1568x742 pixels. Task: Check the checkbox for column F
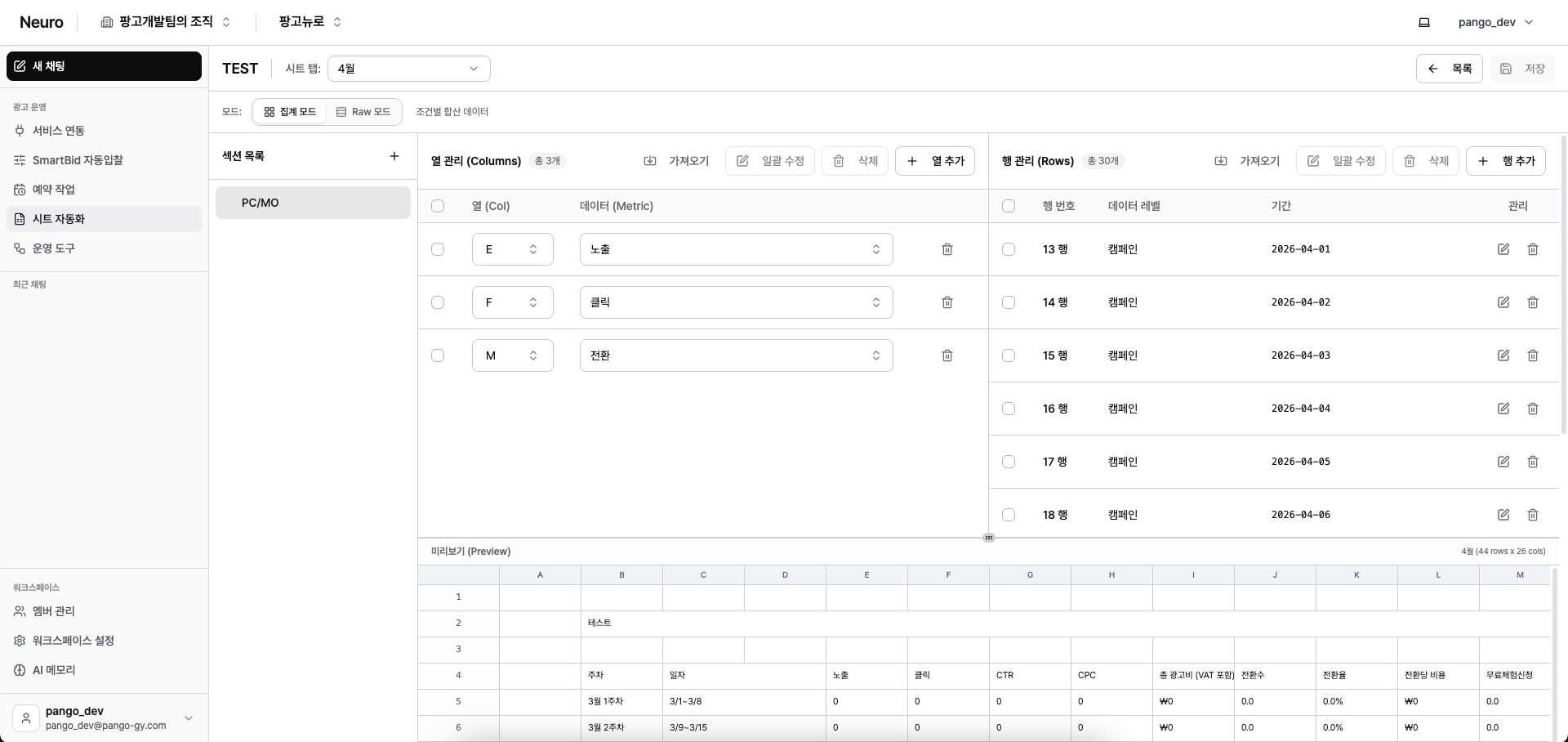click(x=438, y=302)
